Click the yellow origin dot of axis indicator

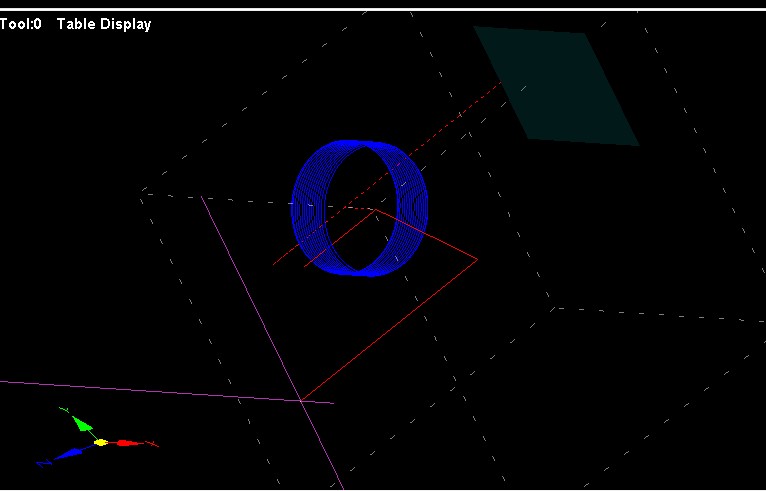(101, 443)
